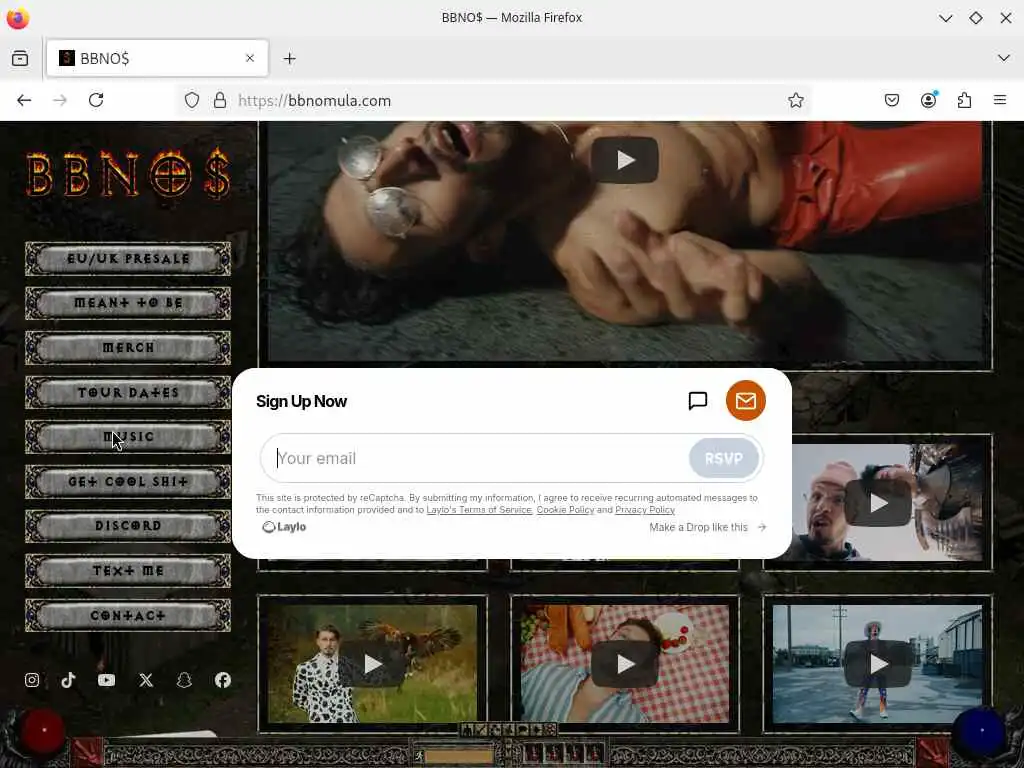Open the TOUR DATES menu button
Screen dimensions: 1024x768
[x=128, y=392]
